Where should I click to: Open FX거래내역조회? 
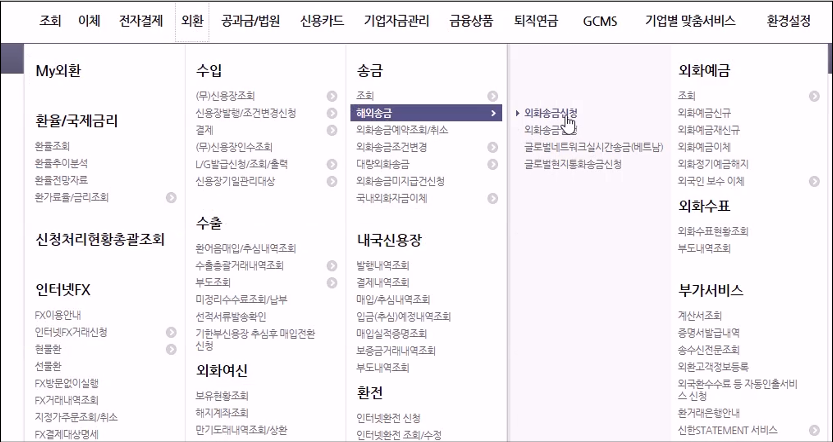coord(66,400)
